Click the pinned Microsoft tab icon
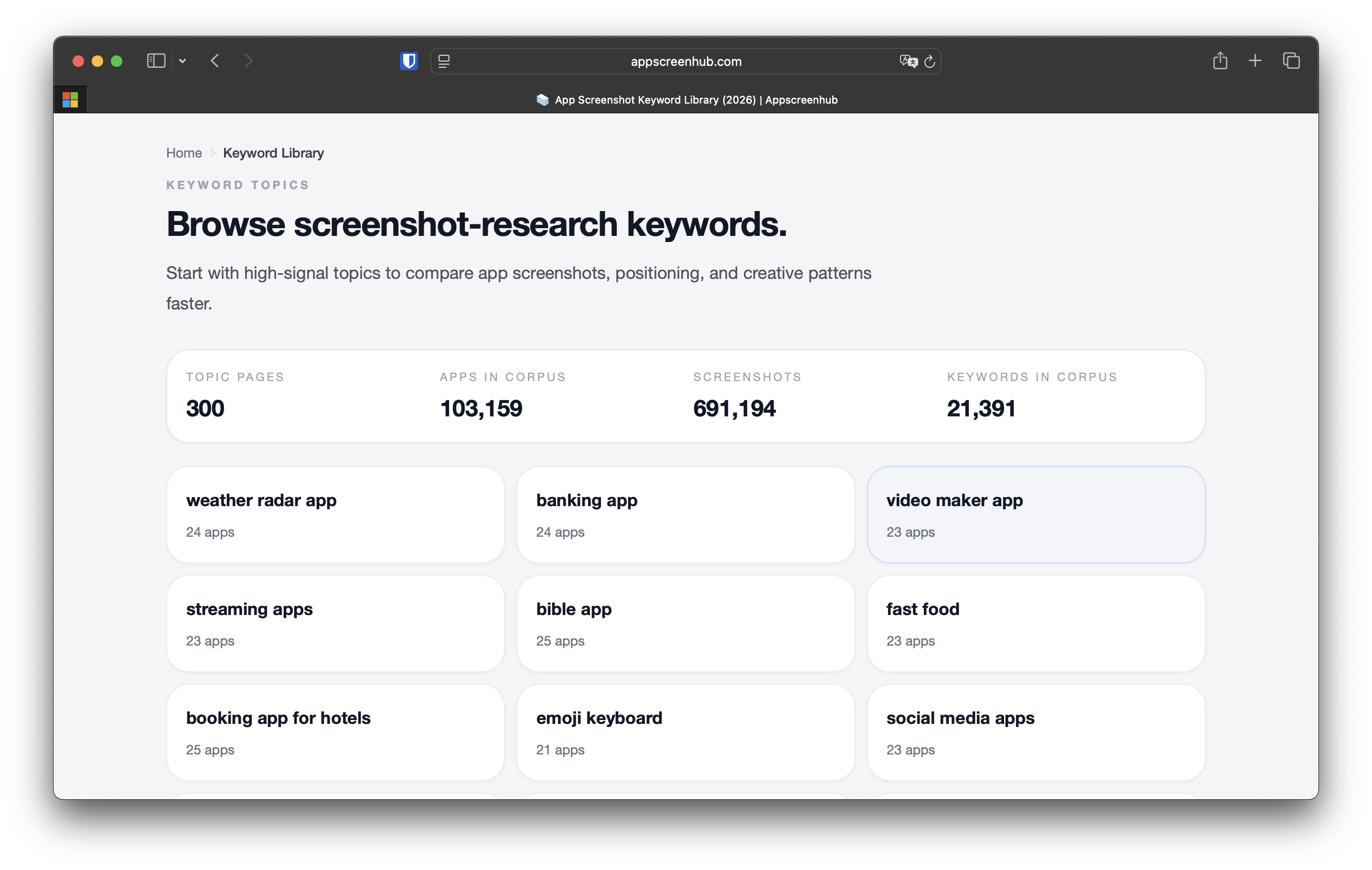 [x=70, y=99]
